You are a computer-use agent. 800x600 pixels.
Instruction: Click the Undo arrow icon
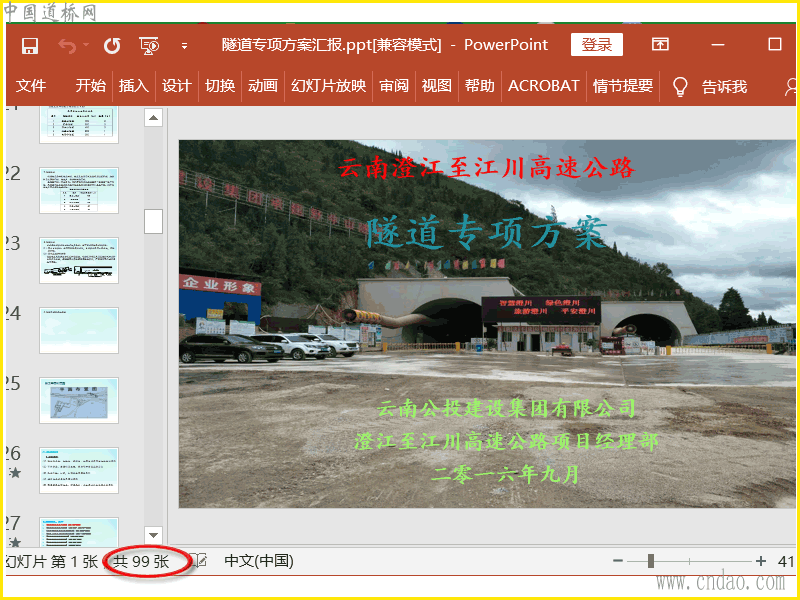(x=67, y=46)
